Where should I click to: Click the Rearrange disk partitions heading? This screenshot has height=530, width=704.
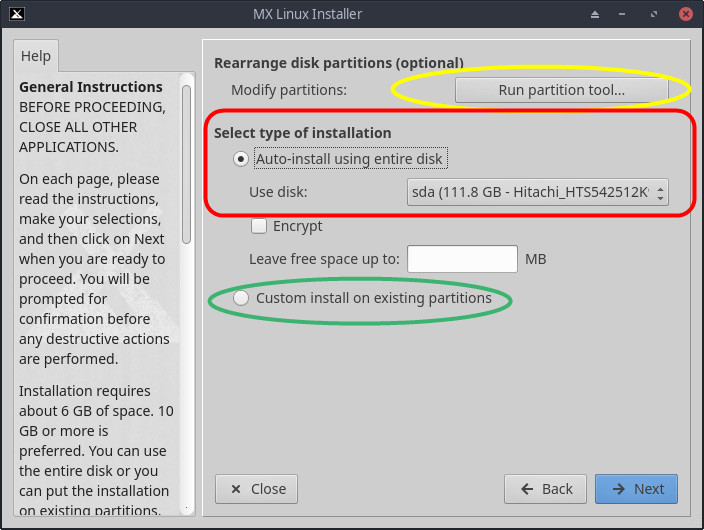coord(339,63)
